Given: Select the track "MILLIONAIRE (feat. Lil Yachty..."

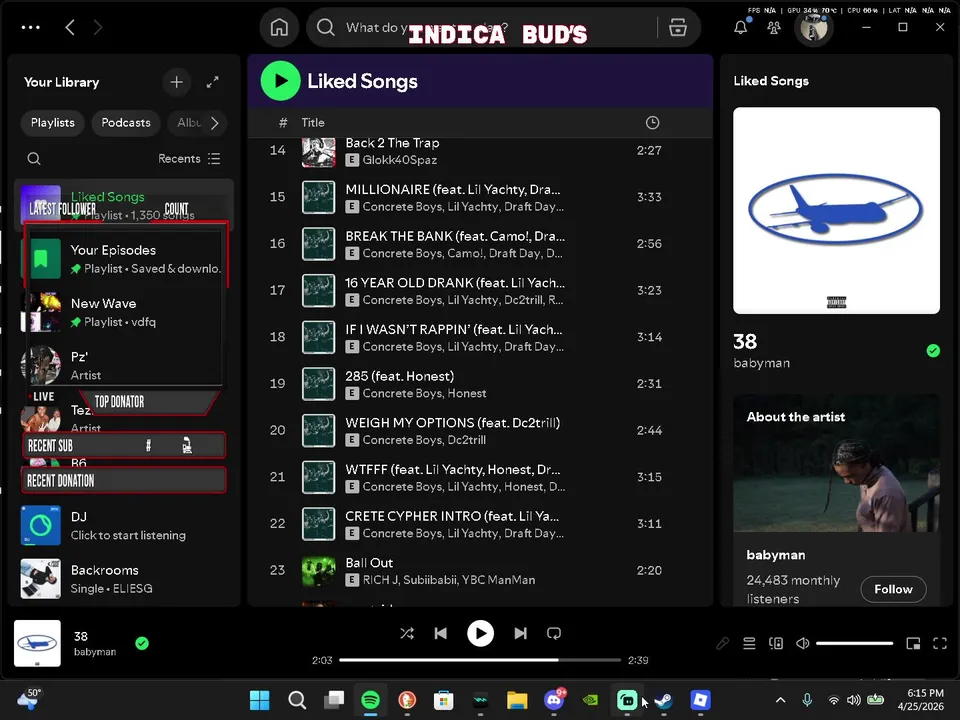Looking at the screenshot, I should (480, 197).
